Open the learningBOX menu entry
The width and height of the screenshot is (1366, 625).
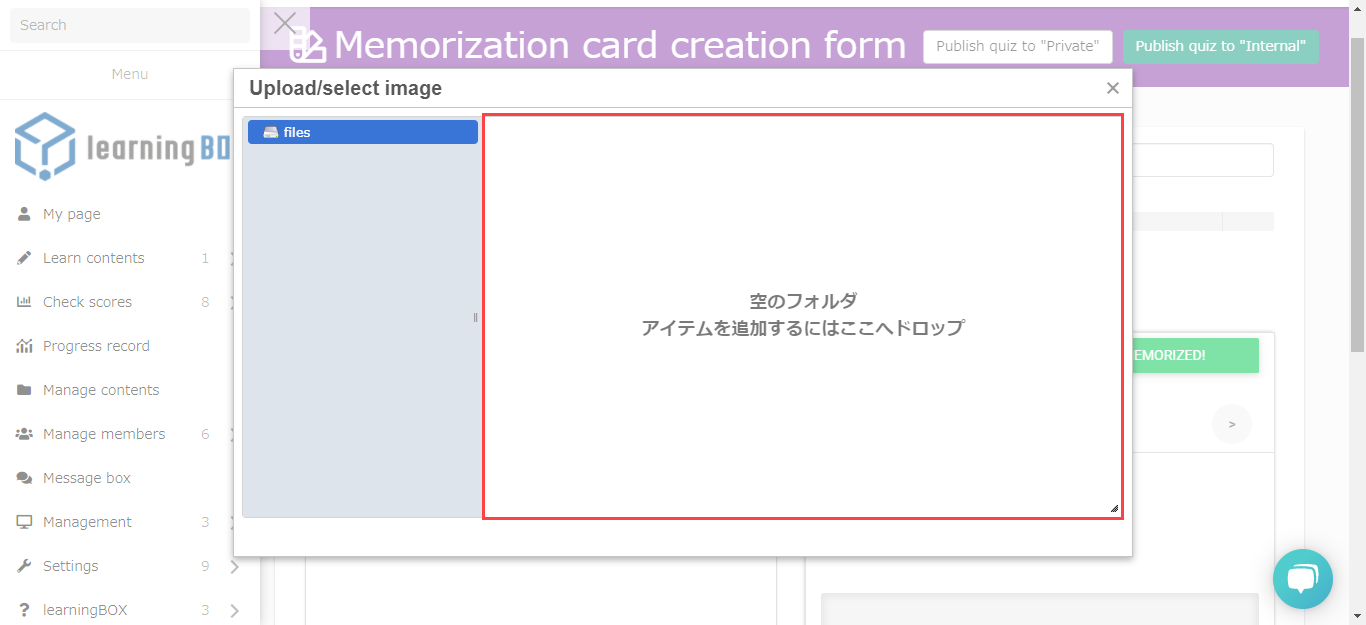click(85, 610)
